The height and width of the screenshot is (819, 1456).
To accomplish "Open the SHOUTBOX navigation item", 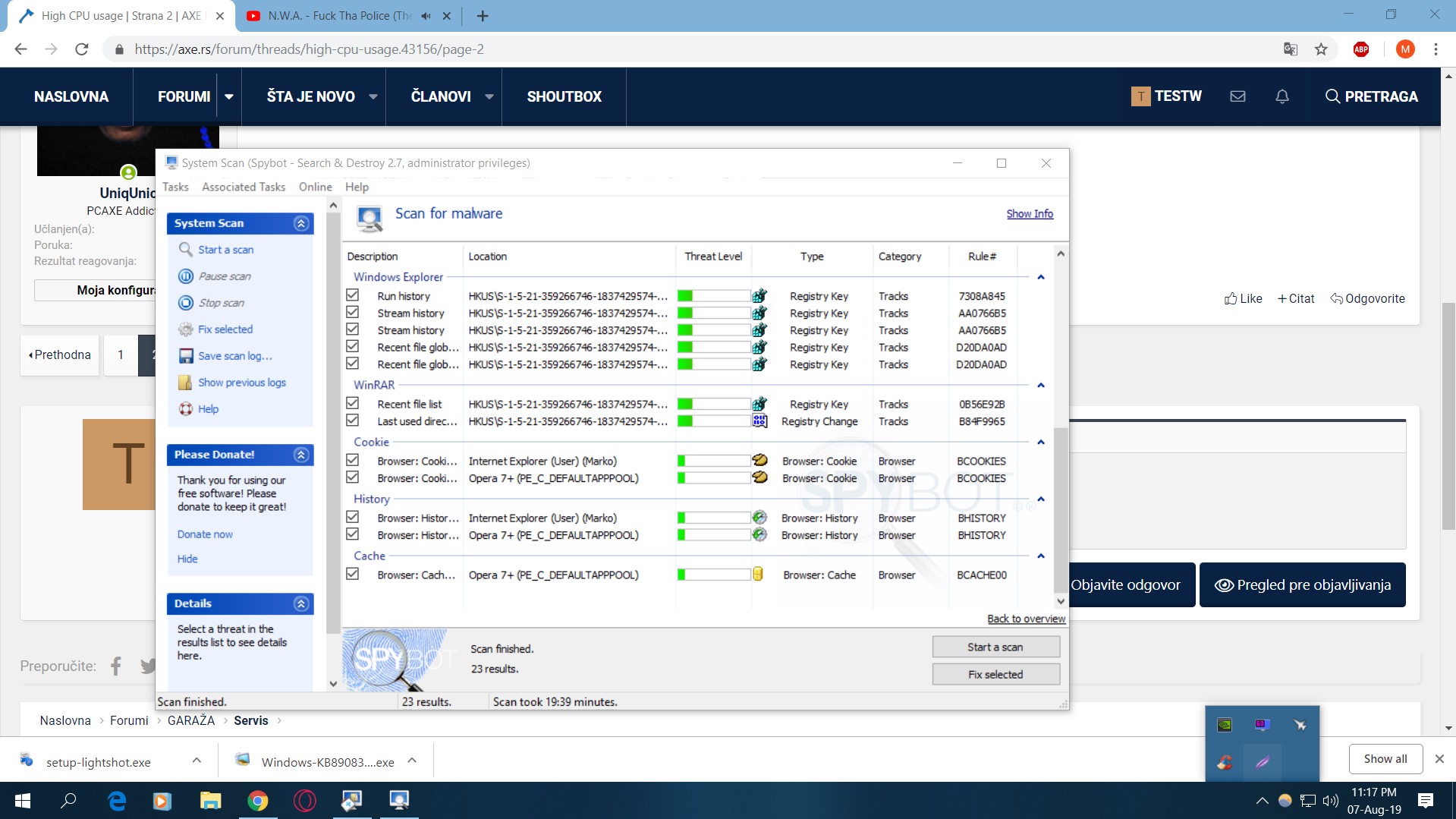I will (x=564, y=96).
